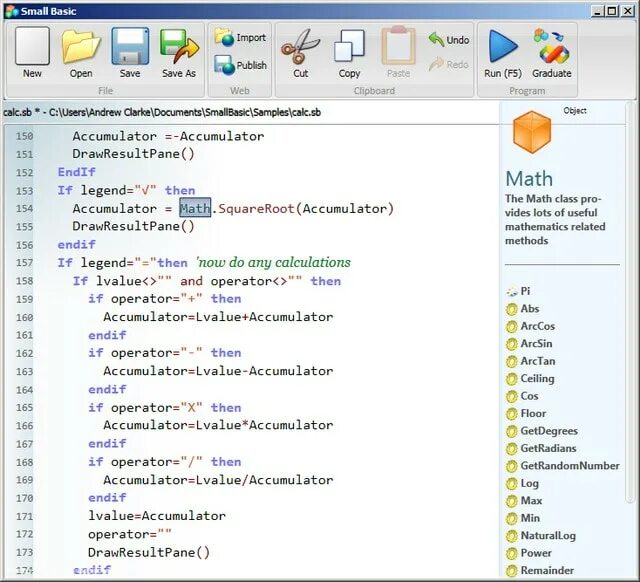Click the Object label above the cube
Viewport: 640px width, 582px height.
click(575, 111)
